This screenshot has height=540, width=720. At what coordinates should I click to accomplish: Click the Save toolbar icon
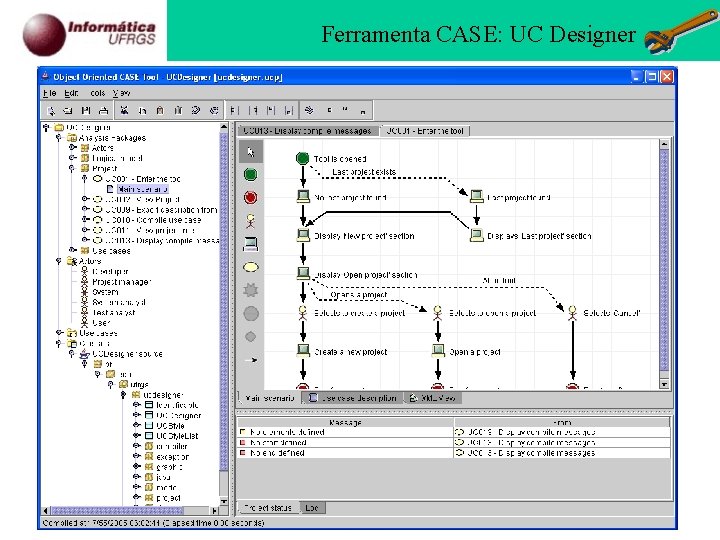[x=86, y=110]
